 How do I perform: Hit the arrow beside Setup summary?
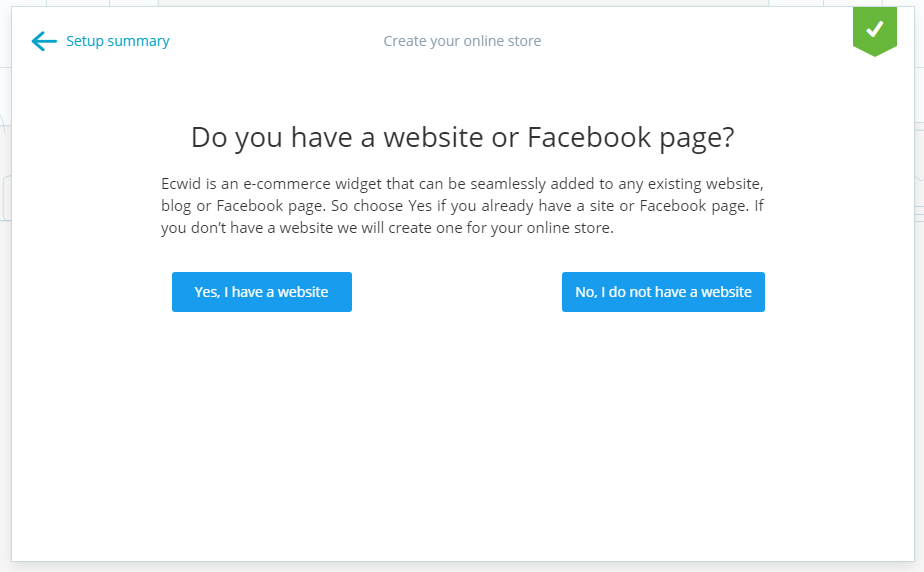[44, 41]
